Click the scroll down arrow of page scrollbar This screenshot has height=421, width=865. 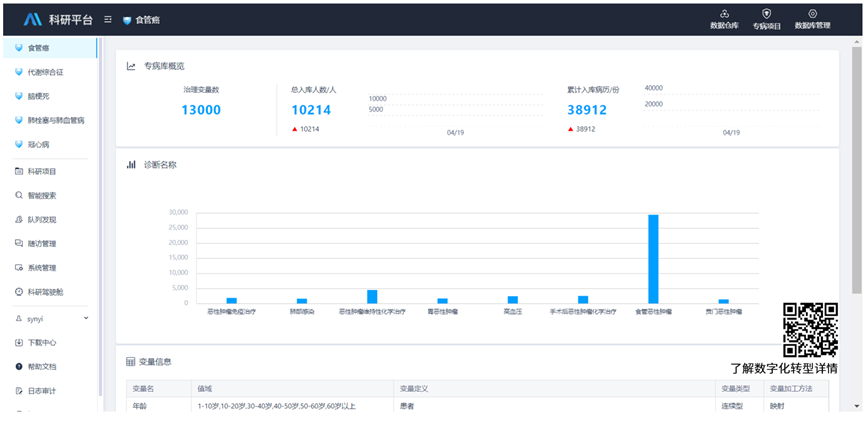[857, 406]
